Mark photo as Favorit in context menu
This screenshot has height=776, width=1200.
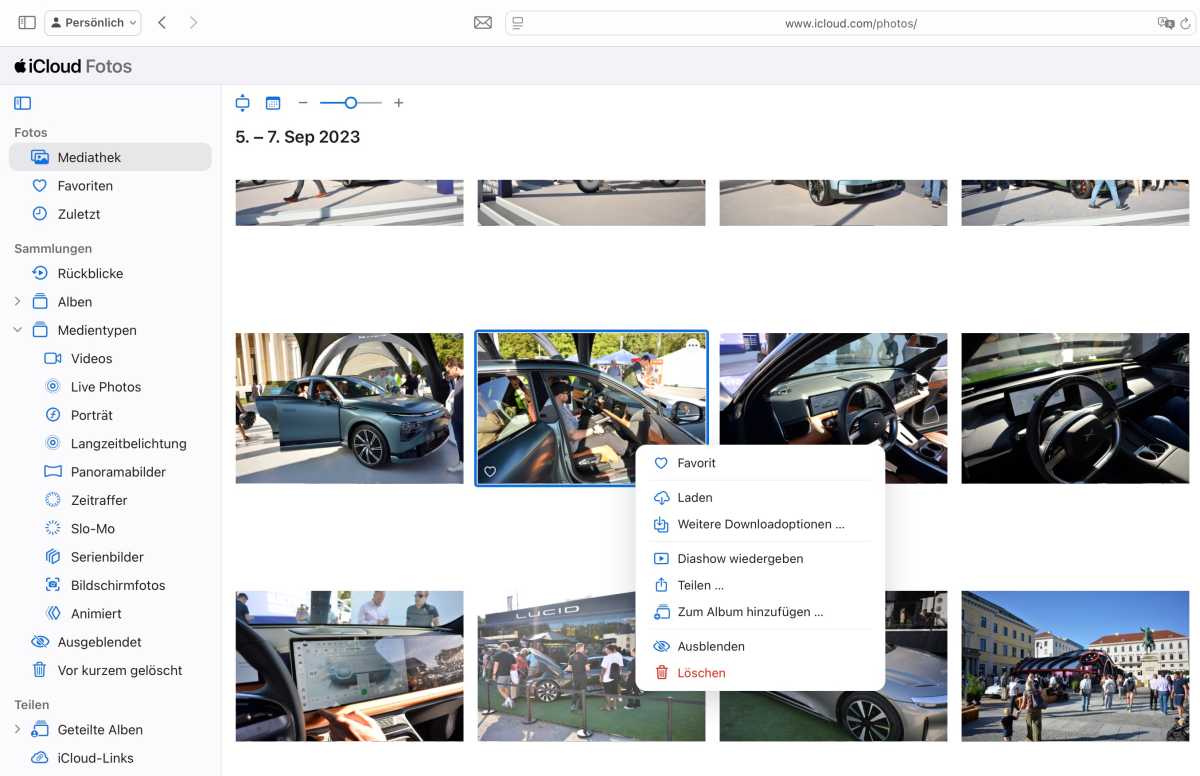696,463
